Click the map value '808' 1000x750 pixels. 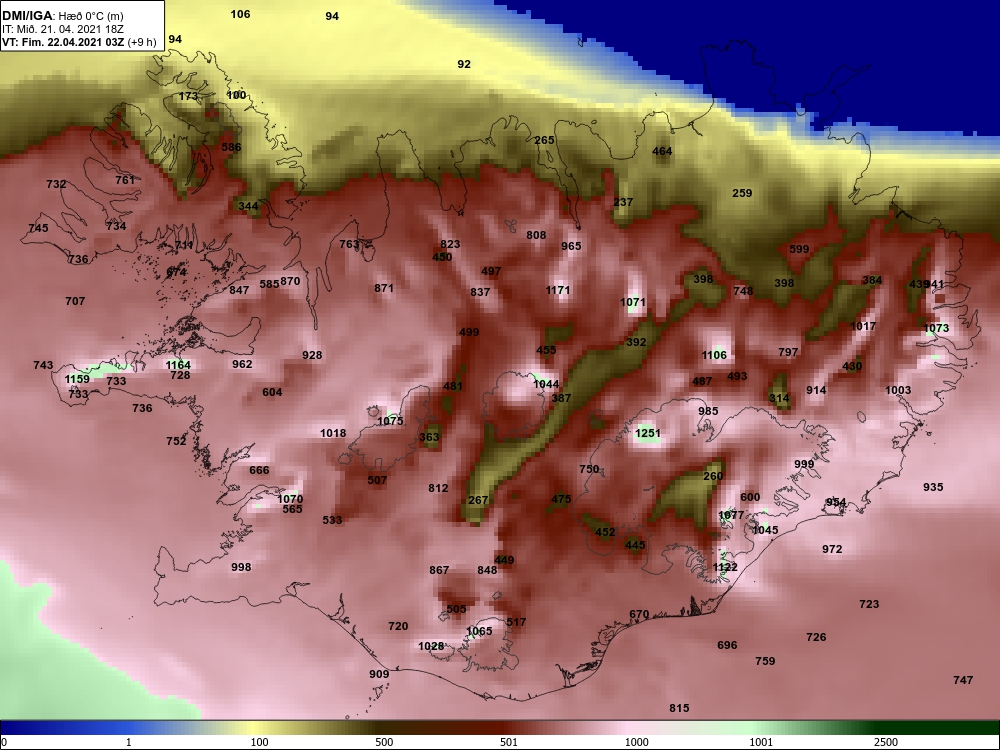tap(536, 235)
